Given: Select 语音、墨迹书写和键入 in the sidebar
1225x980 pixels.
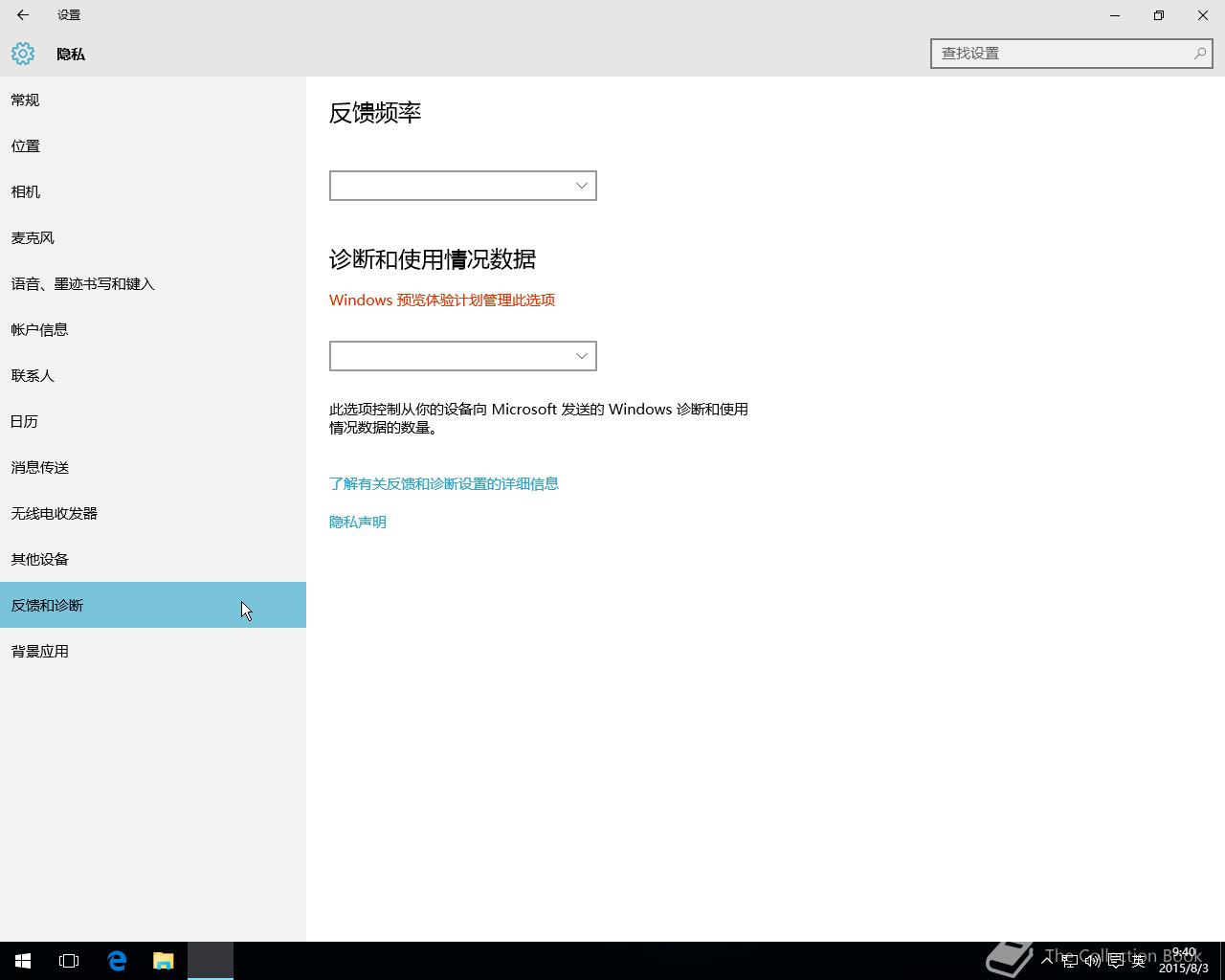Looking at the screenshot, I should pyautogui.click(x=153, y=283).
